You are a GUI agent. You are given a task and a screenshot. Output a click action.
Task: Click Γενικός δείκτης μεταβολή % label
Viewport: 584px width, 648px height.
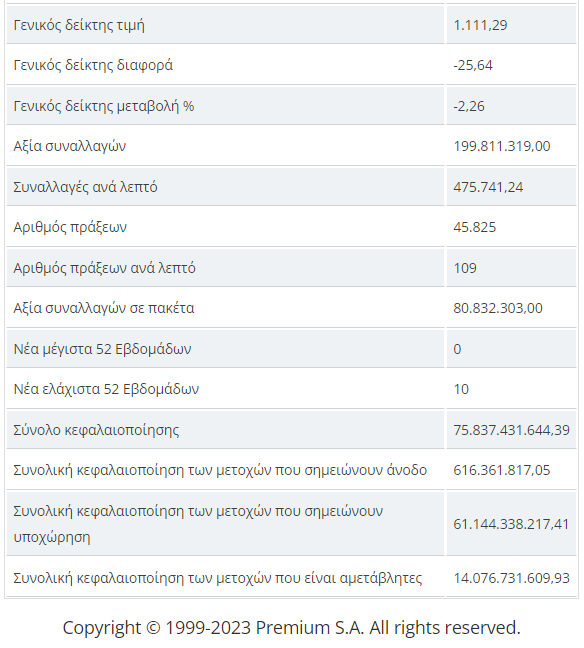tap(104, 106)
